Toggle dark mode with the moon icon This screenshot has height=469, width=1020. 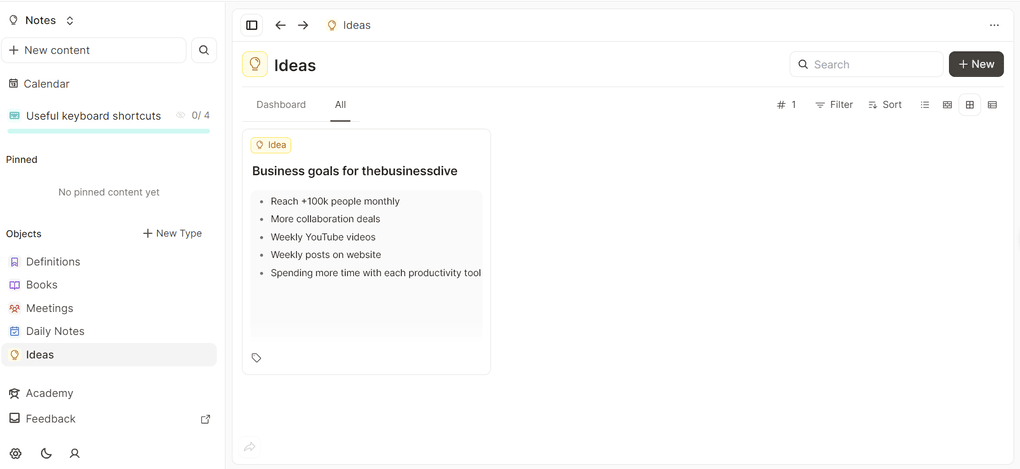[46, 453]
